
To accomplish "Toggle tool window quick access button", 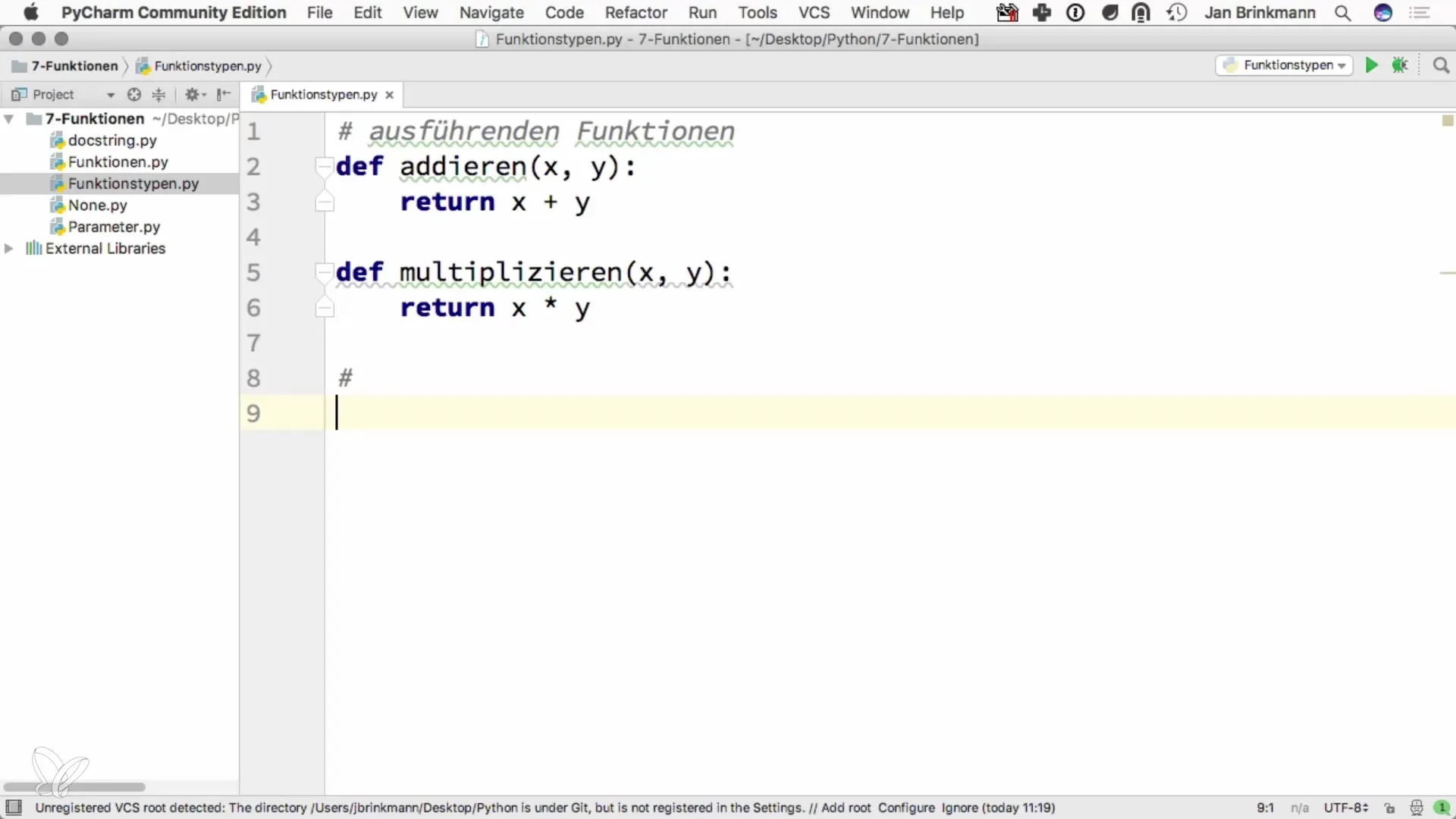I will (x=14, y=807).
